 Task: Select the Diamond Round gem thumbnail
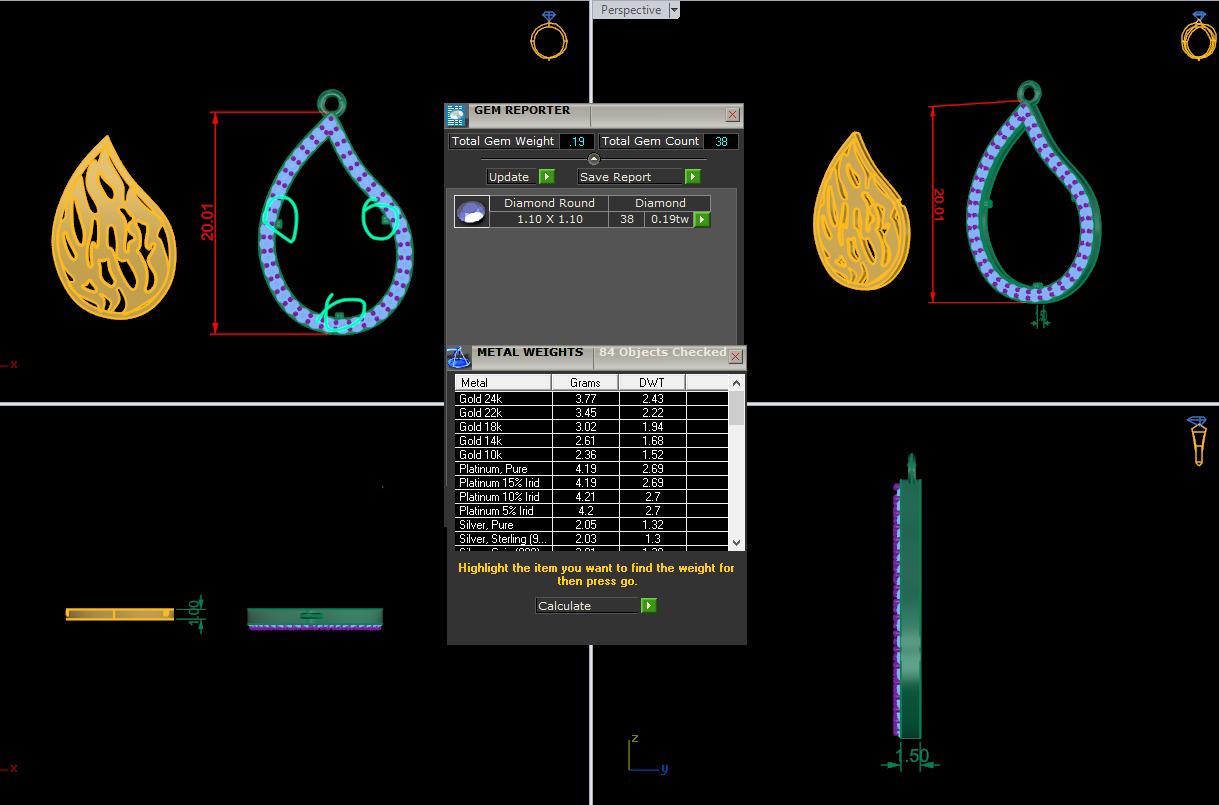pos(472,211)
